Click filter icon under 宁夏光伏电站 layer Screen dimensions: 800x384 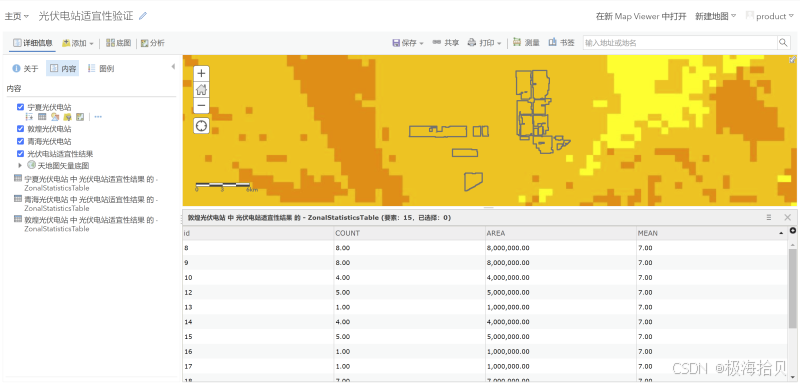tap(67, 117)
